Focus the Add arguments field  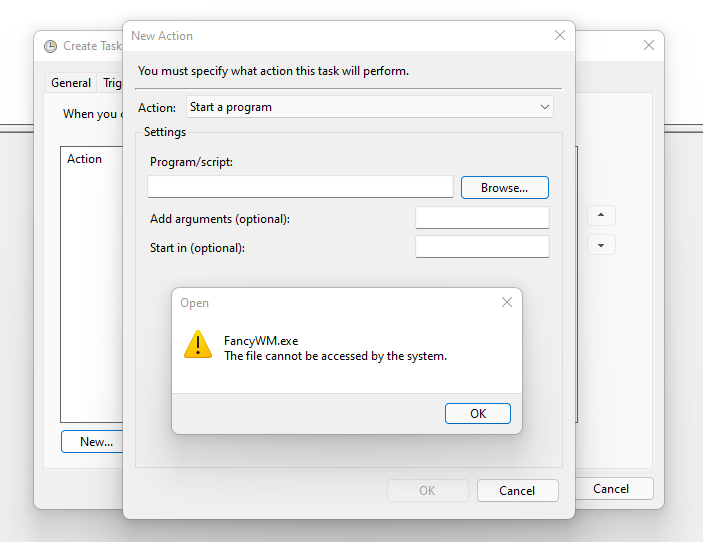[482, 217]
